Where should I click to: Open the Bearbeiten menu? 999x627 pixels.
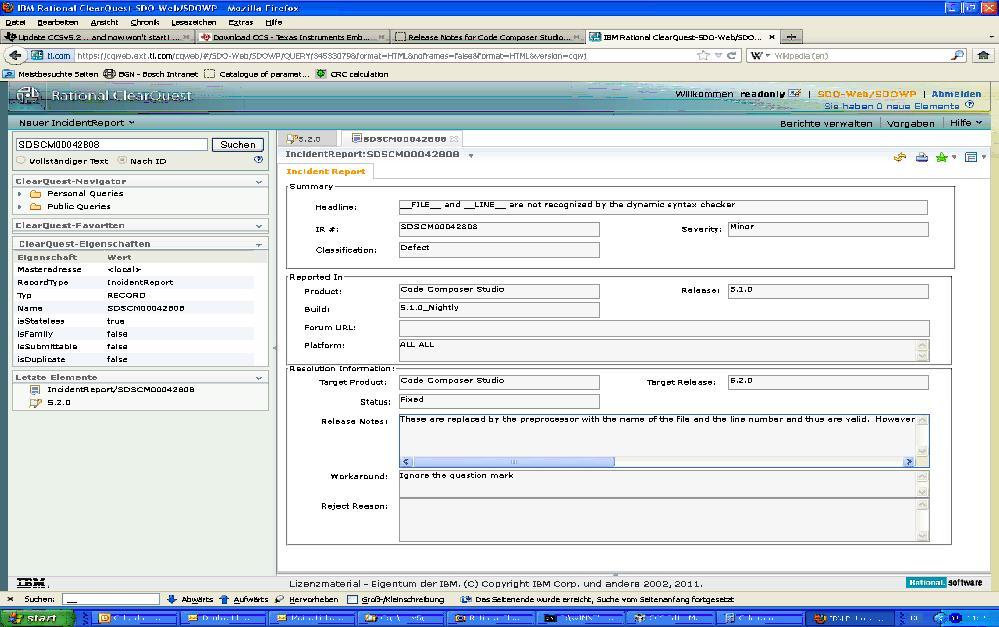57,22
